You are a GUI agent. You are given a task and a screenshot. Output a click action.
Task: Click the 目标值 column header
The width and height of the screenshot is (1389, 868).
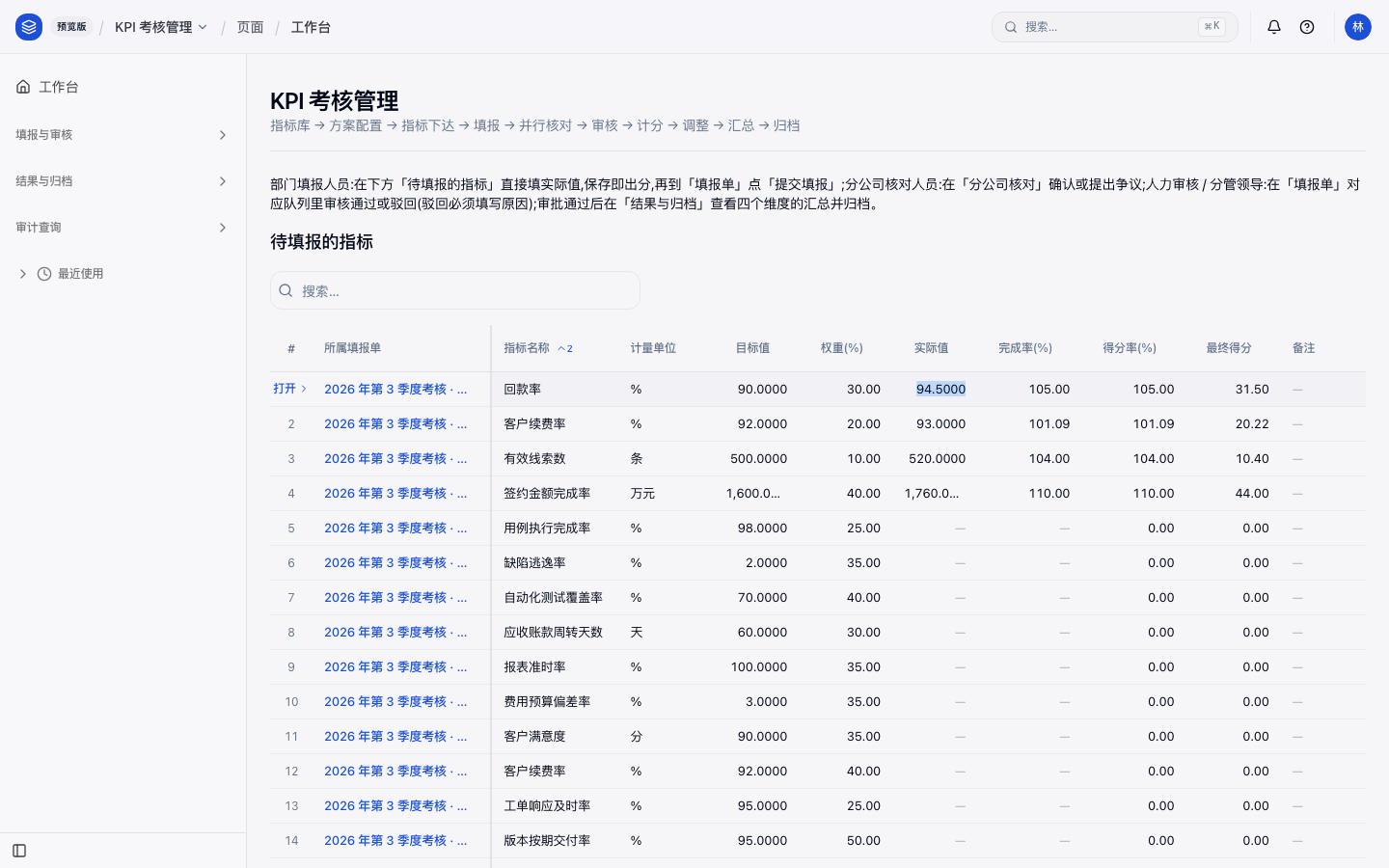coord(752,348)
